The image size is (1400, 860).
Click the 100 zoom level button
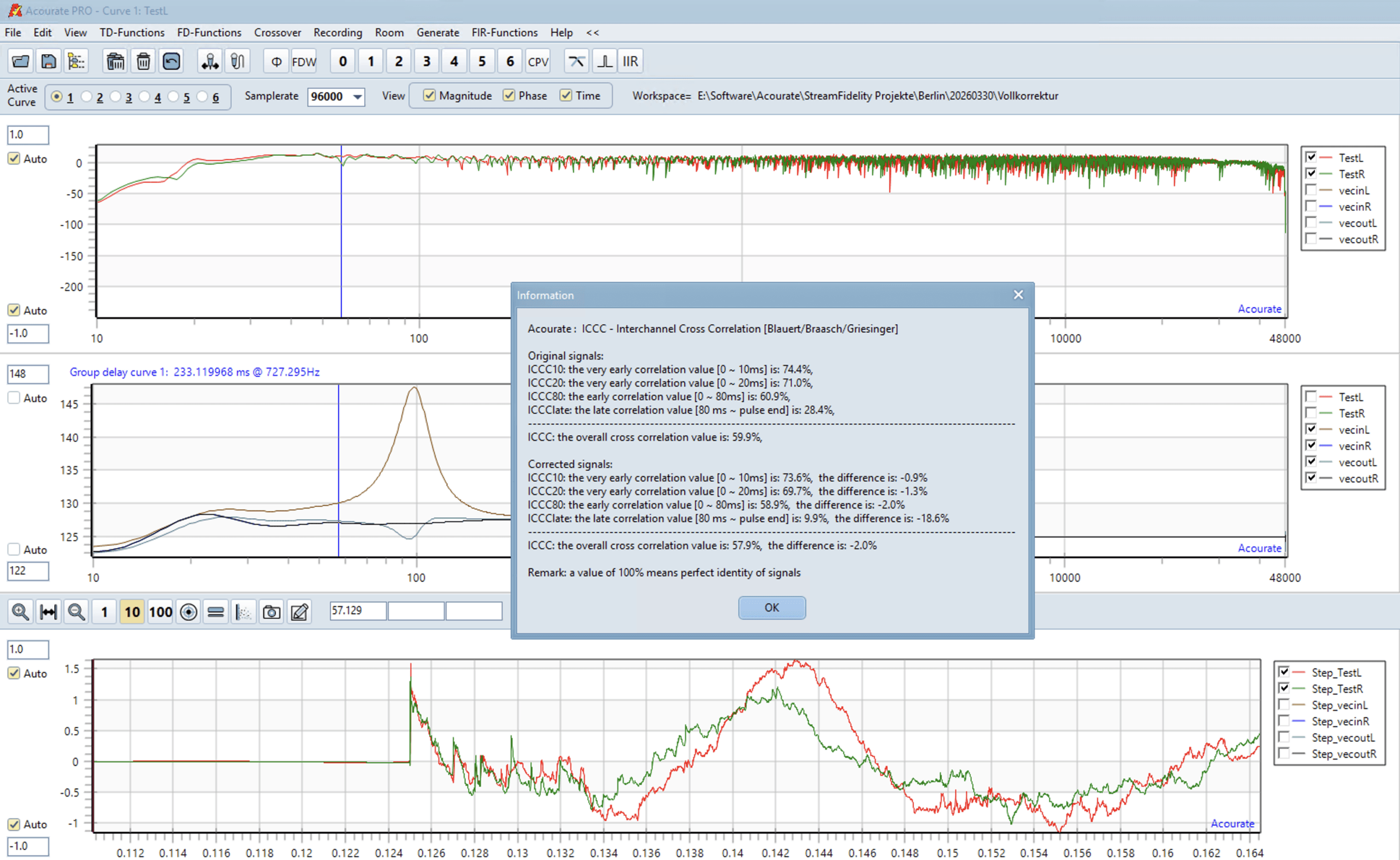click(160, 612)
